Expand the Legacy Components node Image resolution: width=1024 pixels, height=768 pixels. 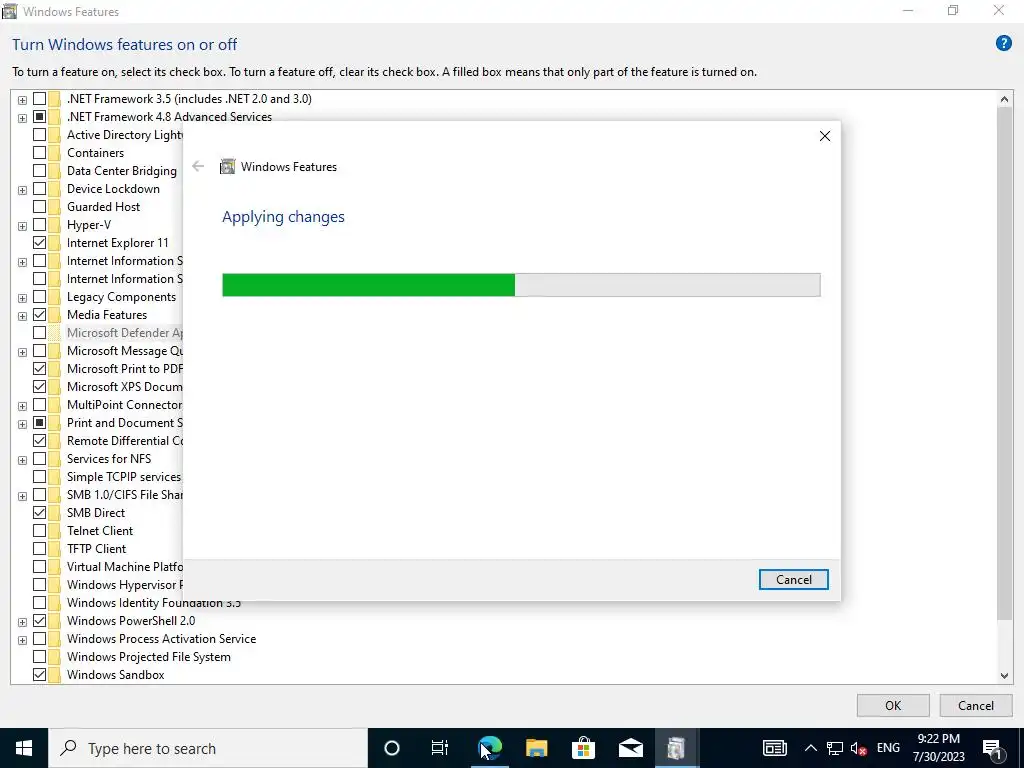tap(22, 298)
